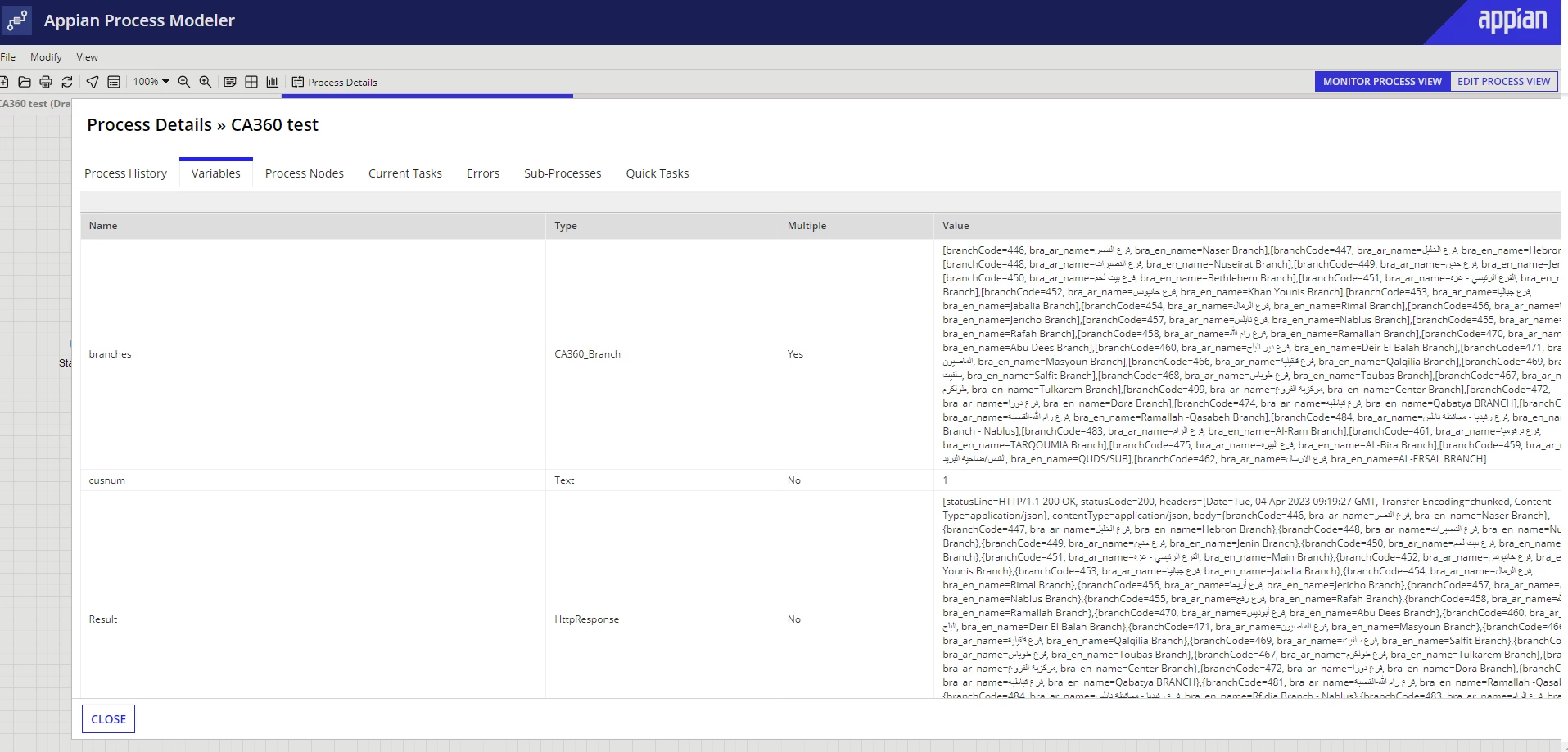Open the File menu
This screenshot has height=752, width=1568.
point(8,57)
